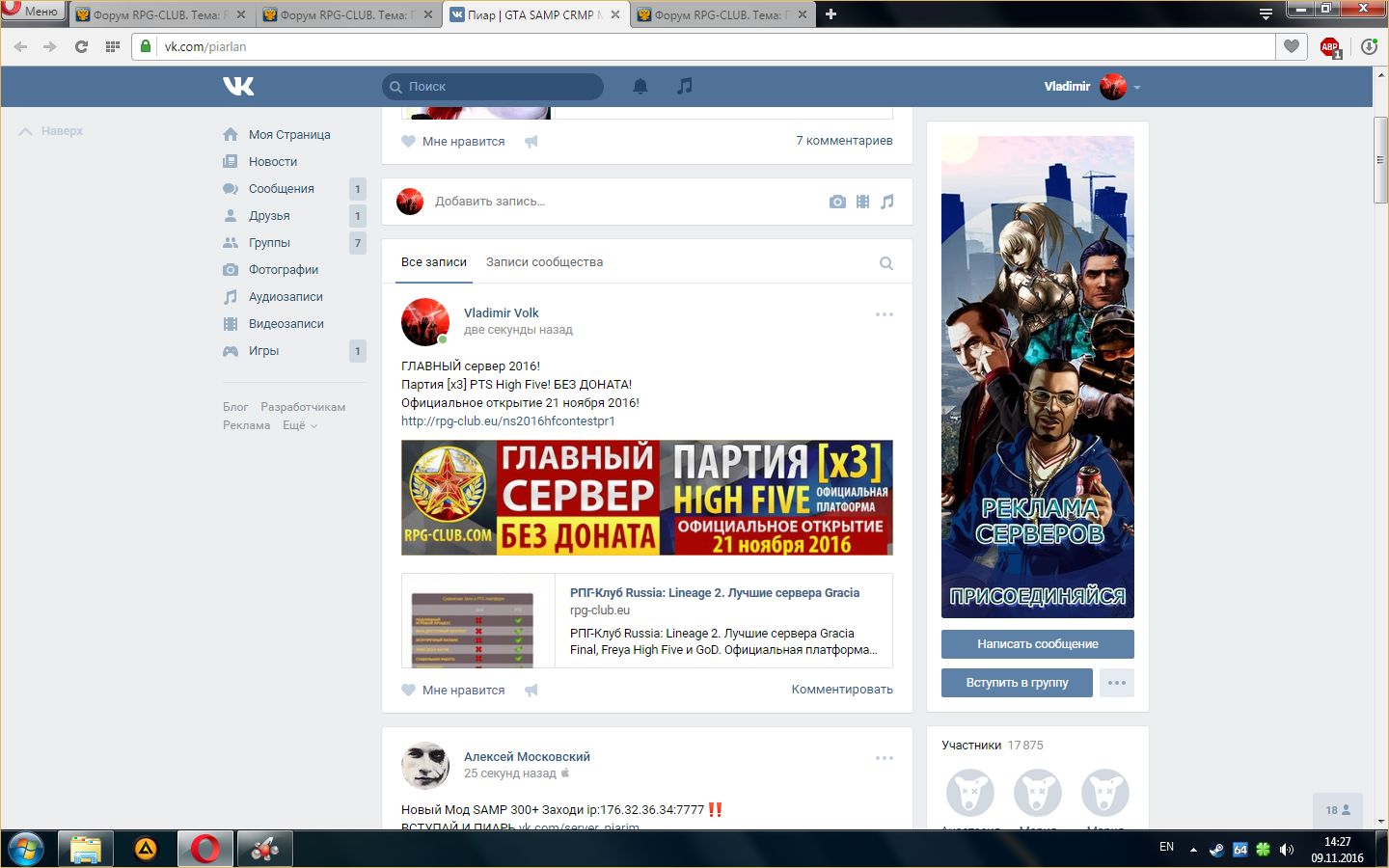
Task: Click the VK logo home icon
Action: 238,86
